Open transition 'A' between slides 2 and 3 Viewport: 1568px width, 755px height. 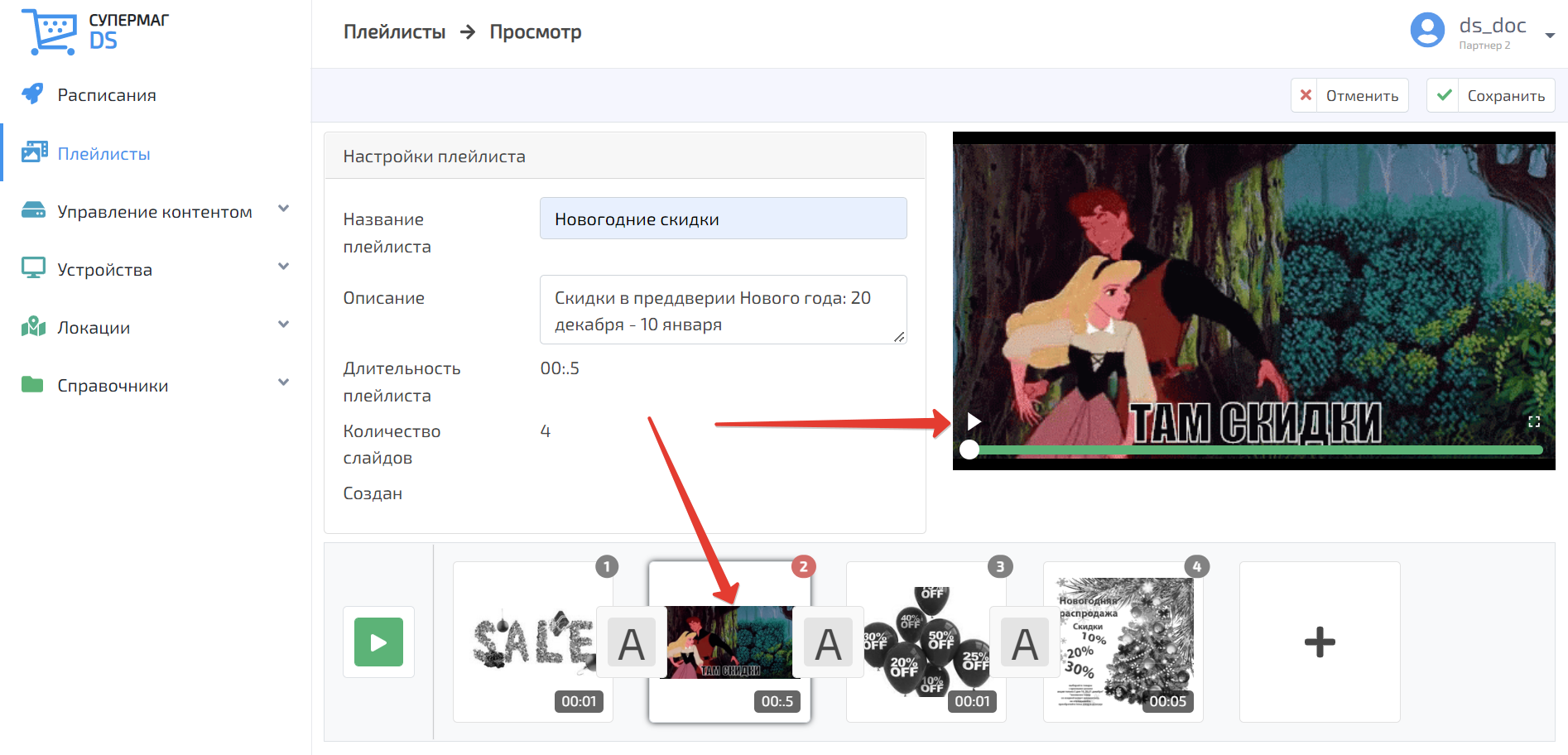[x=828, y=643]
